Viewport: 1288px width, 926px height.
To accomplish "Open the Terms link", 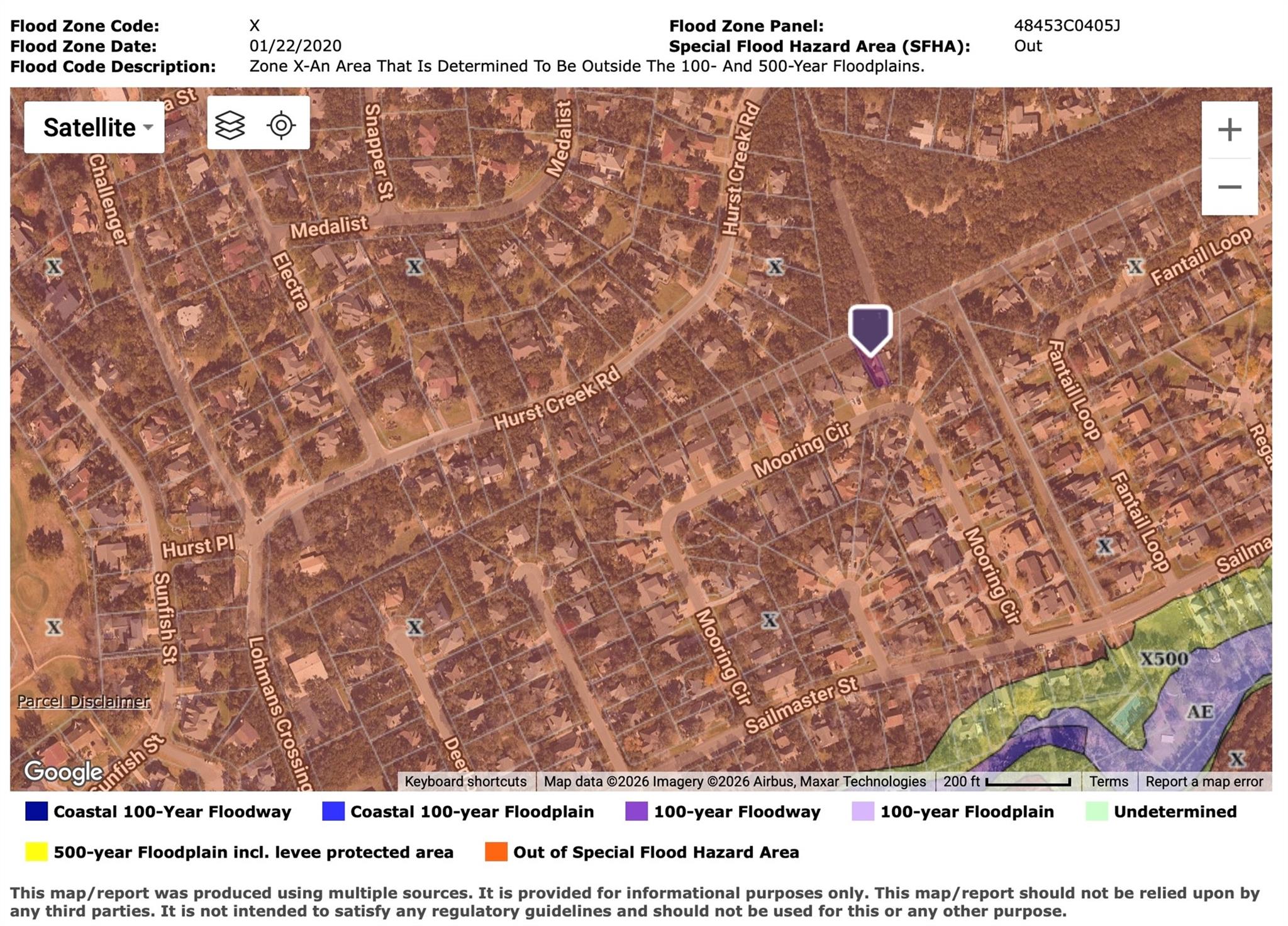I will [1108, 781].
